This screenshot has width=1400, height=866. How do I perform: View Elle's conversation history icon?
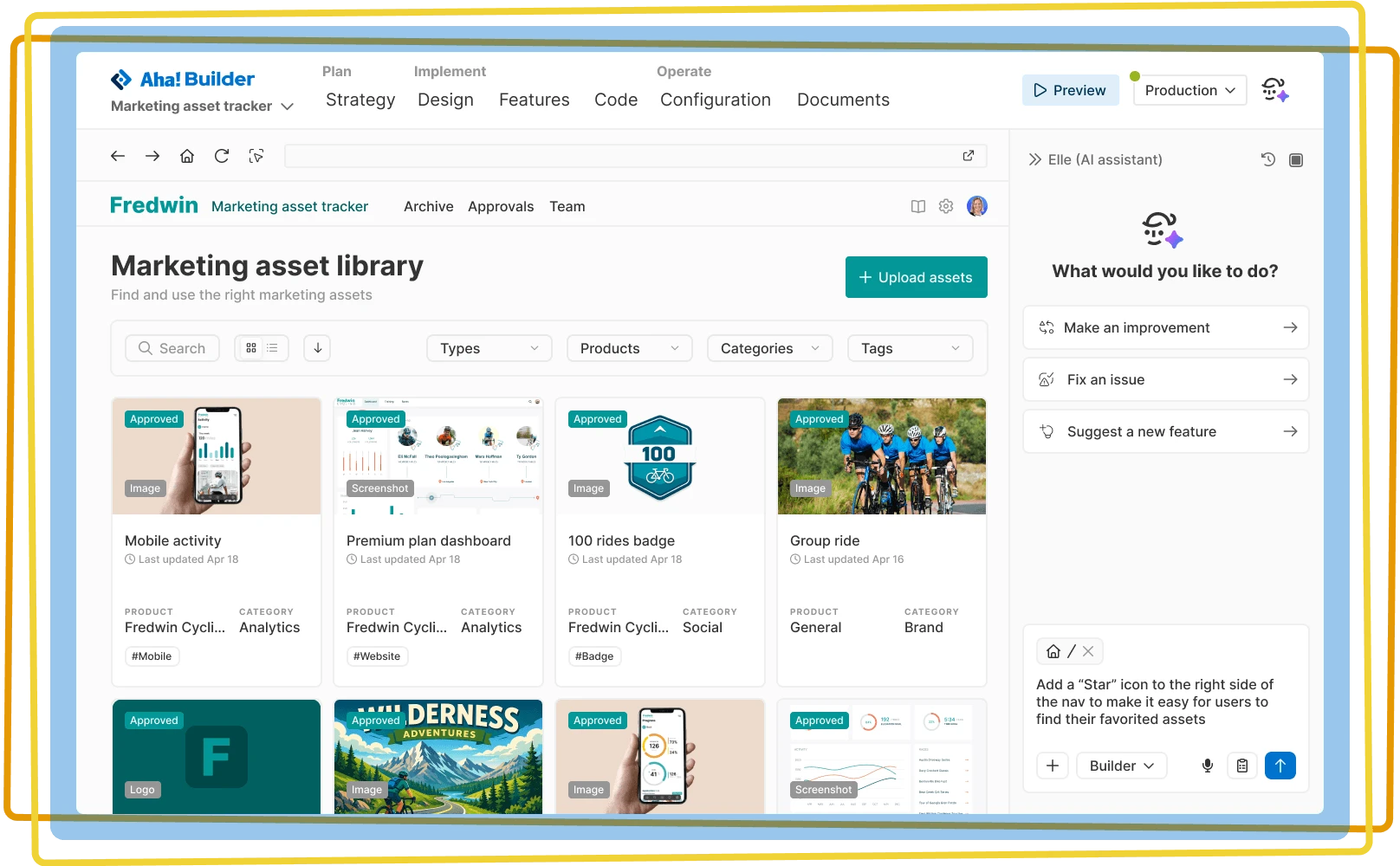pos(1268,159)
